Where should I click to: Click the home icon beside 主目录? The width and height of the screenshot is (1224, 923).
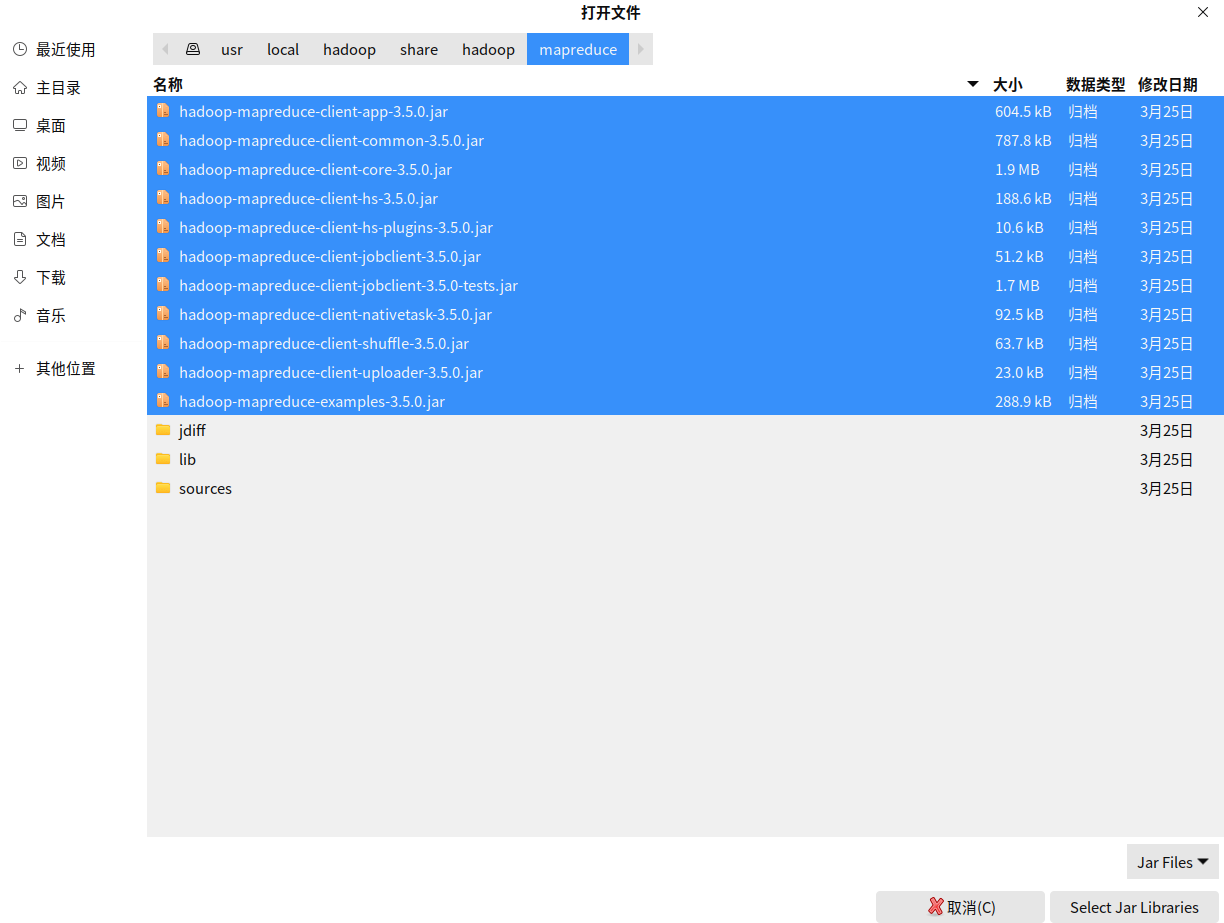pos(20,87)
